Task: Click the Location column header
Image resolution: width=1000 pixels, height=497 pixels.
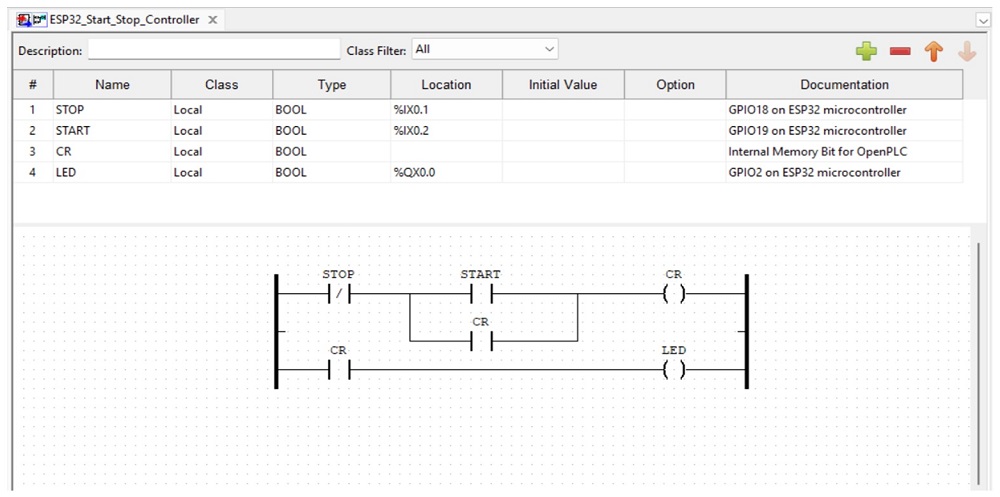Action: [x=446, y=85]
